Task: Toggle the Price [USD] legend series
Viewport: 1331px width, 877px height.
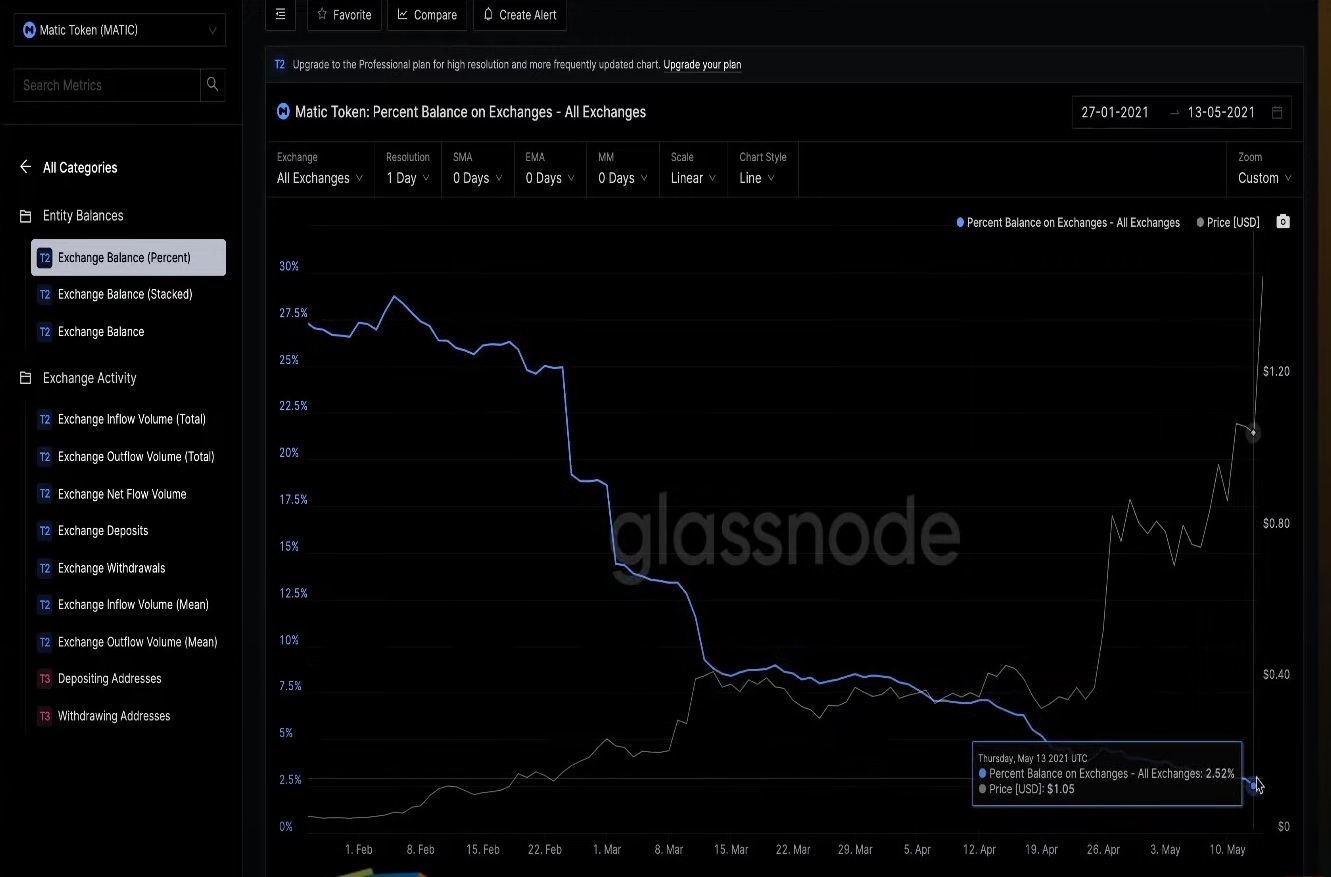Action: (1228, 223)
